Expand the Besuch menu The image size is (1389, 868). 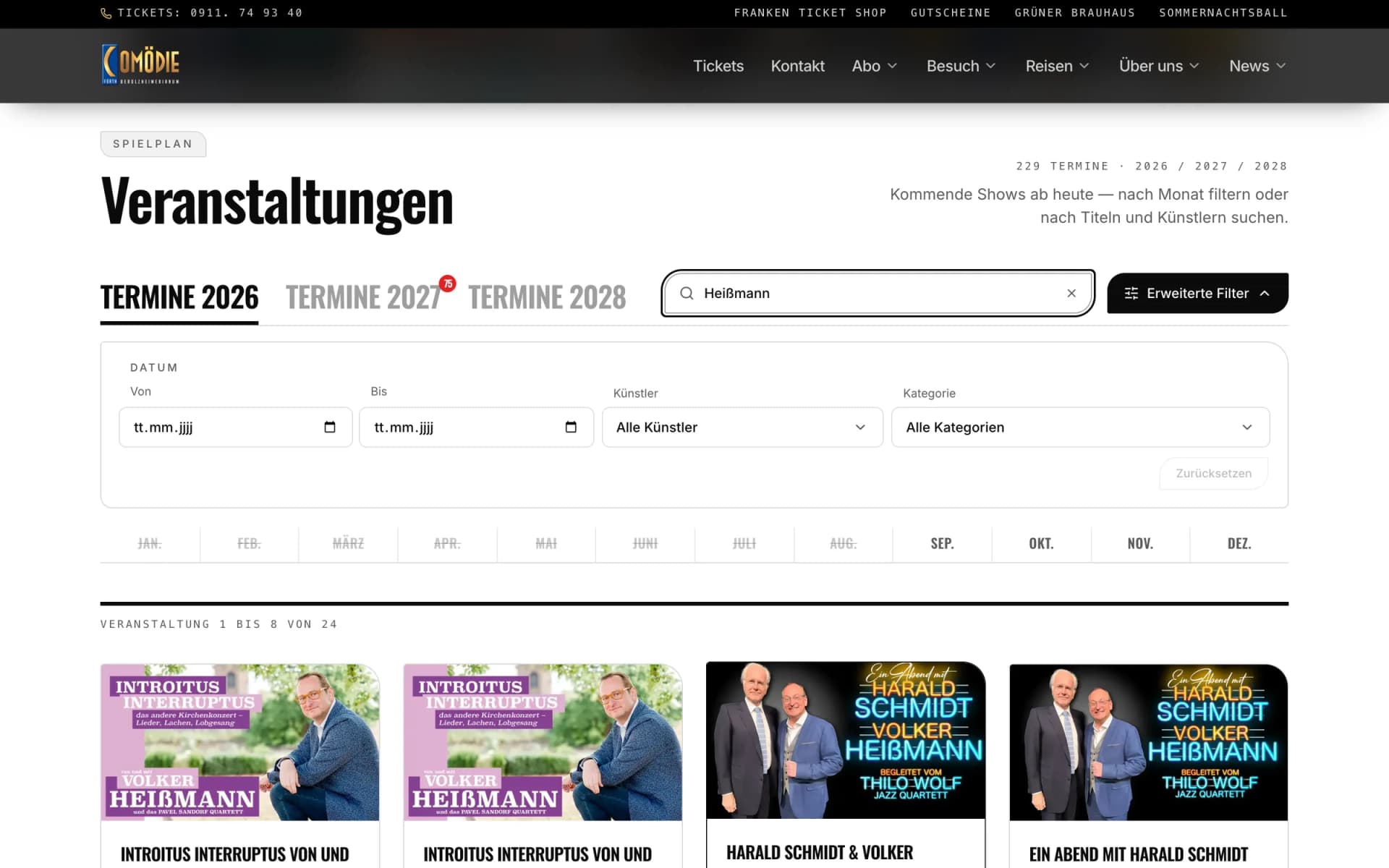(x=961, y=66)
